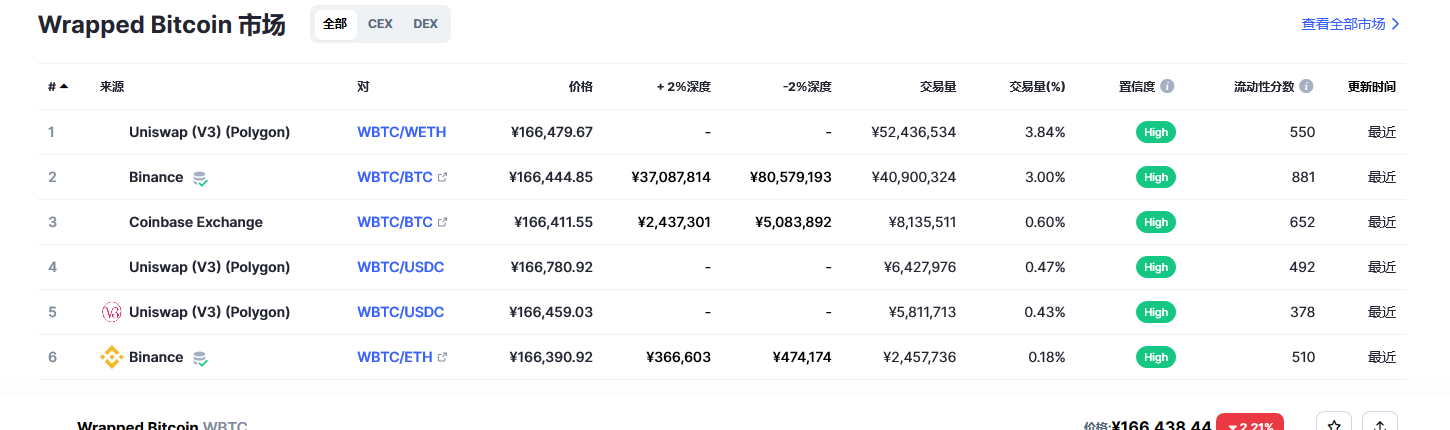Click High badge in the WBTC/ETH row
Viewport: 1450px width, 430px height.
pyautogui.click(x=1156, y=357)
